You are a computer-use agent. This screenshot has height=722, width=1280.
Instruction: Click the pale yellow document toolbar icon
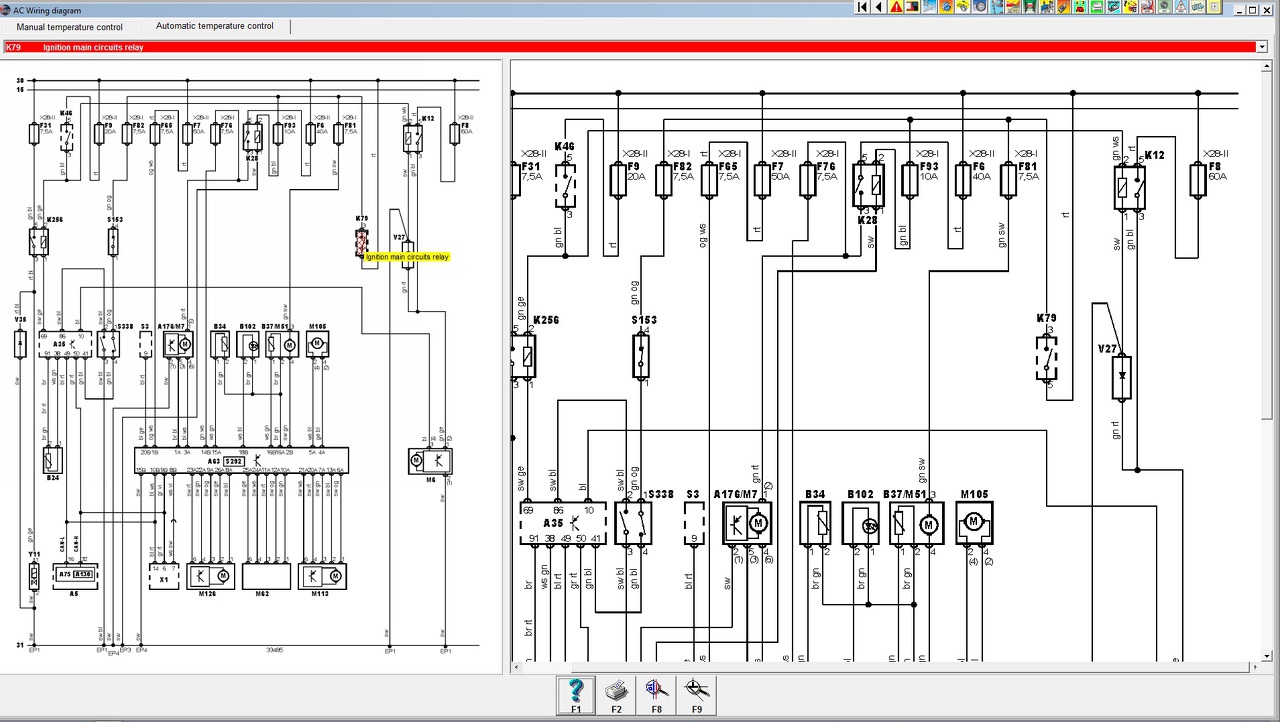pos(1214,7)
